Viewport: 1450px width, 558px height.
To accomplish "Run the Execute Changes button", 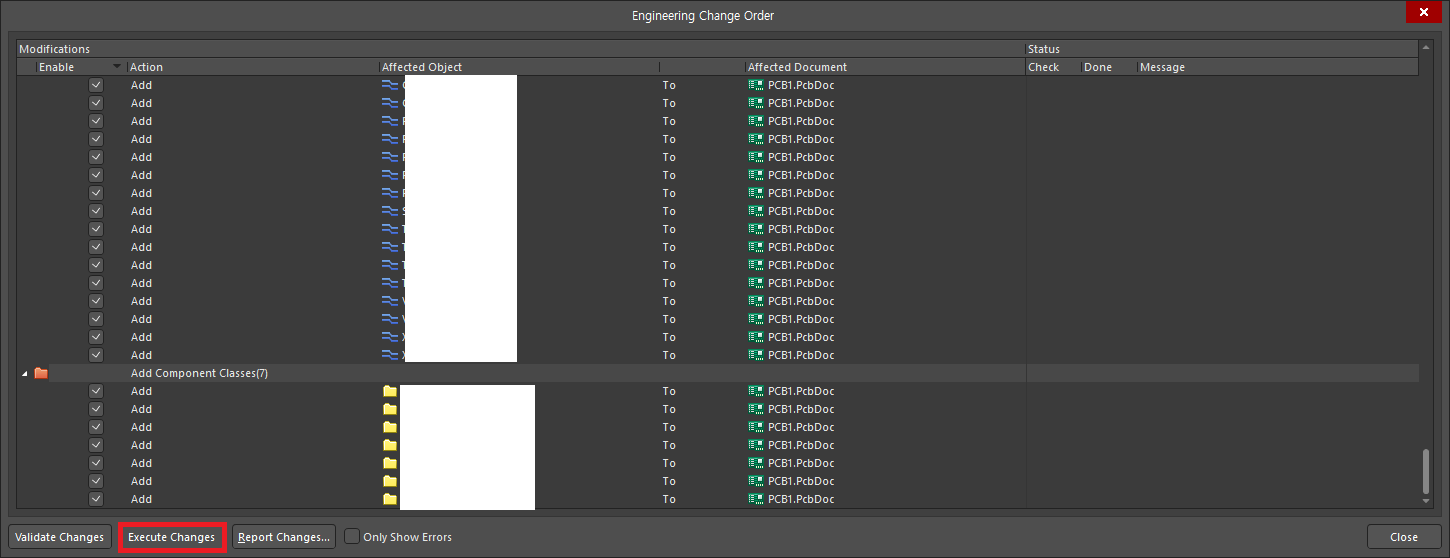I will coord(172,537).
